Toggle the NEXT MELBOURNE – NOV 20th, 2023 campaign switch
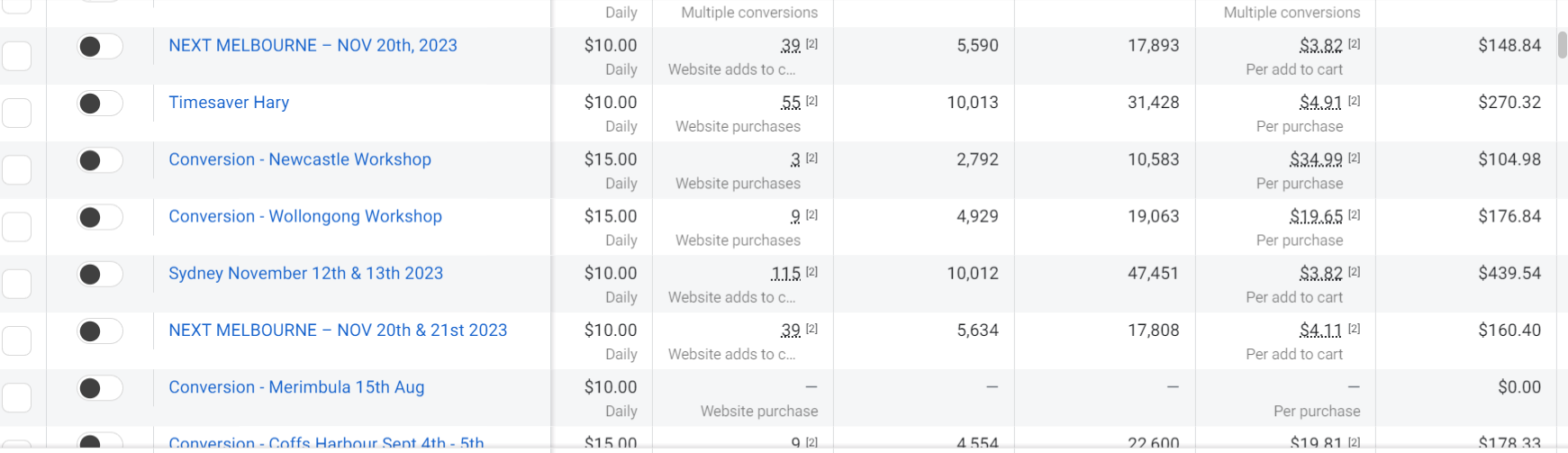Screen dimensions: 1568x453 point(99,47)
